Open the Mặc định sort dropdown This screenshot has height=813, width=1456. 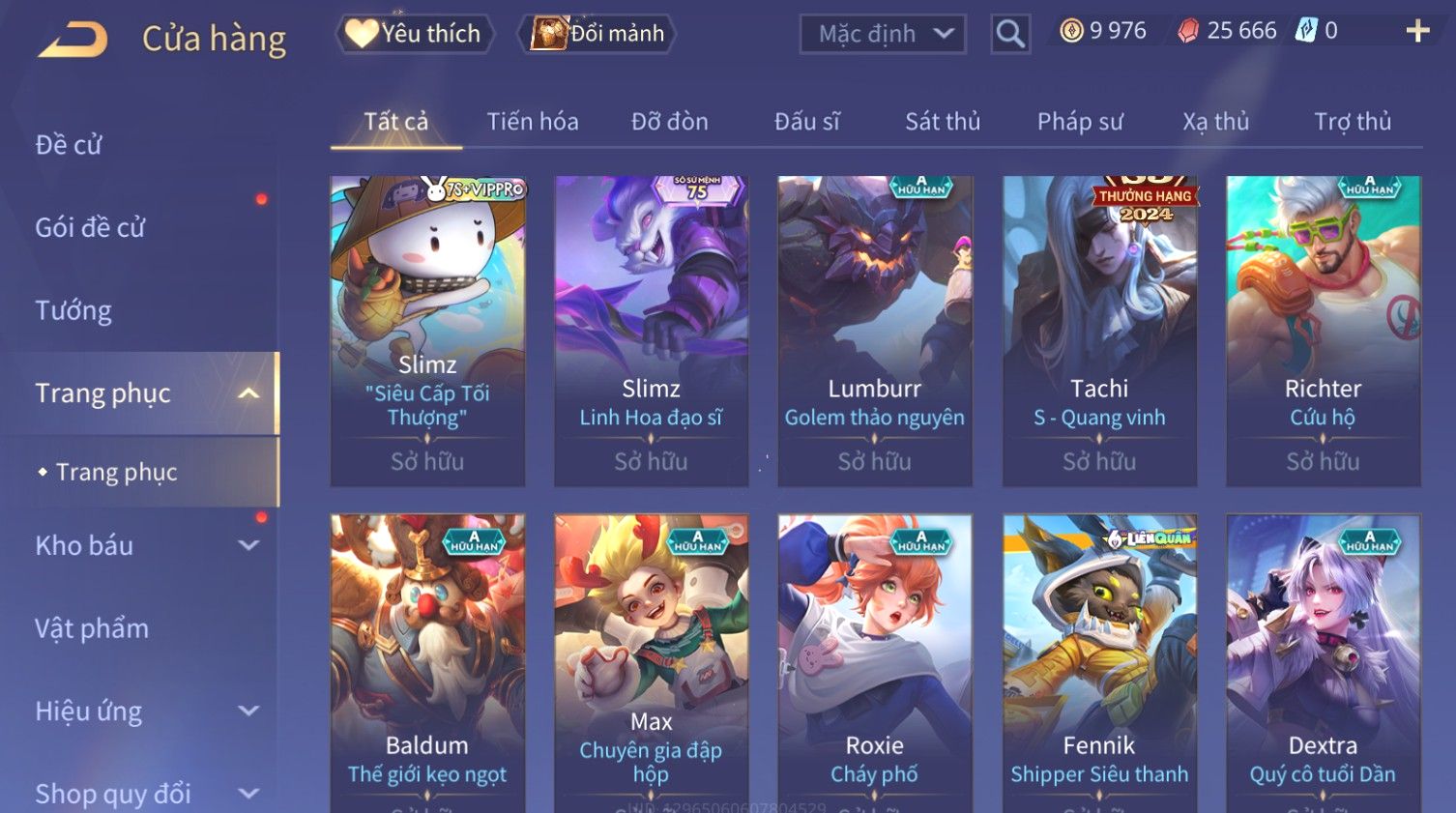pos(883,35)
